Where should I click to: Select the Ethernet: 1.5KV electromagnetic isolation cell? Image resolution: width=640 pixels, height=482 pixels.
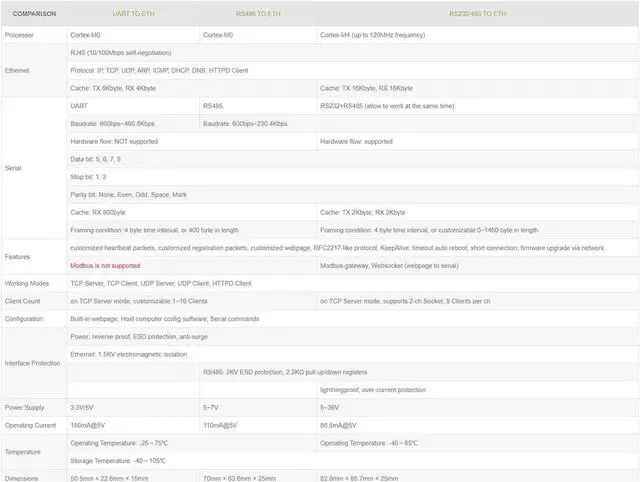[x=352, y=355]
